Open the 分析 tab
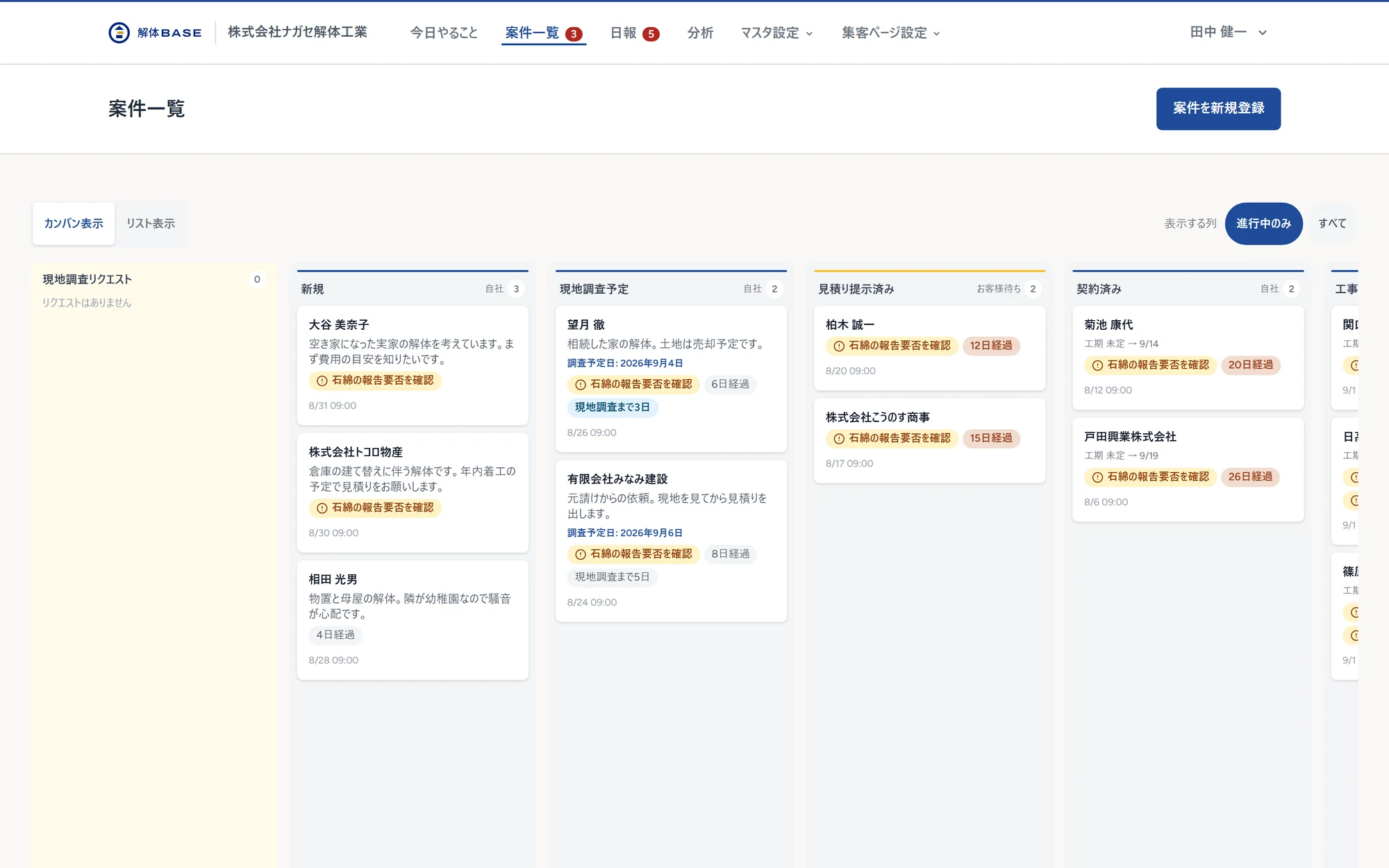This screenshot has height=868, width=1389. pos(700,33)
